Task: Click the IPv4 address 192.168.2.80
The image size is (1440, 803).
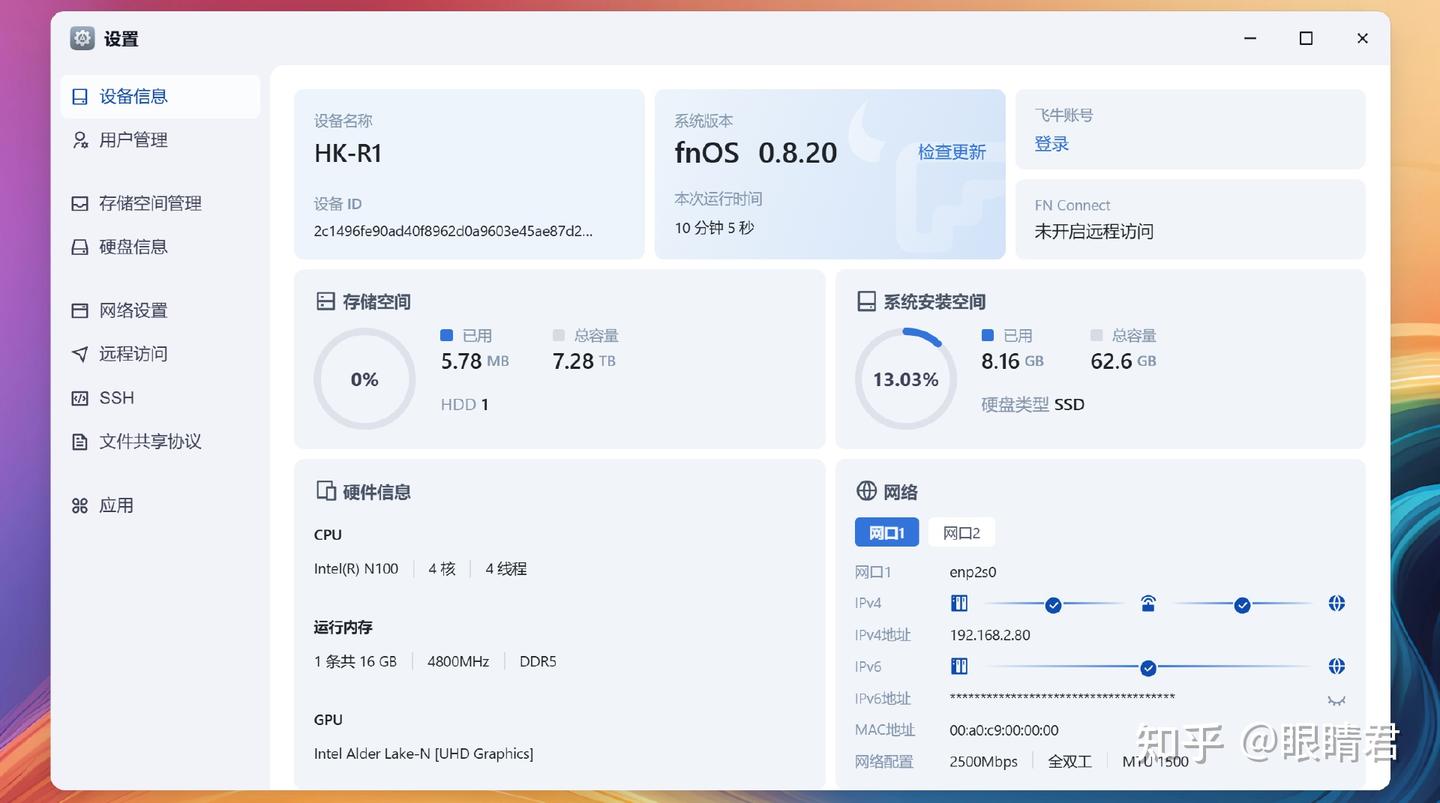Action: (991, 634)
